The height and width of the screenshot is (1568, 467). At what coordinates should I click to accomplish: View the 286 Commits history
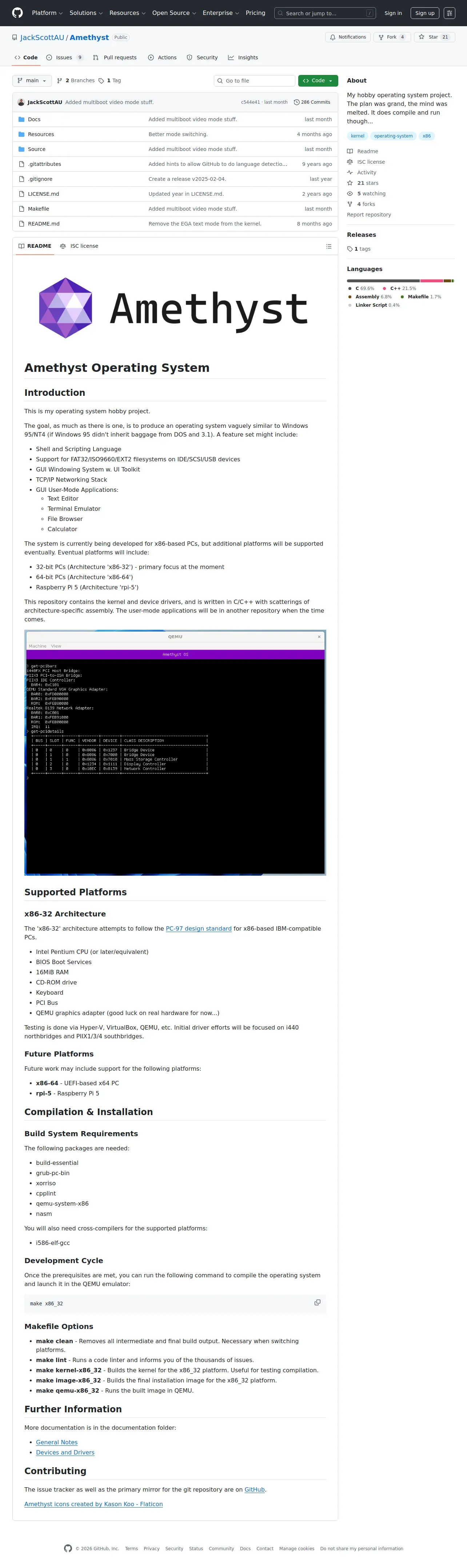point(312,102)
